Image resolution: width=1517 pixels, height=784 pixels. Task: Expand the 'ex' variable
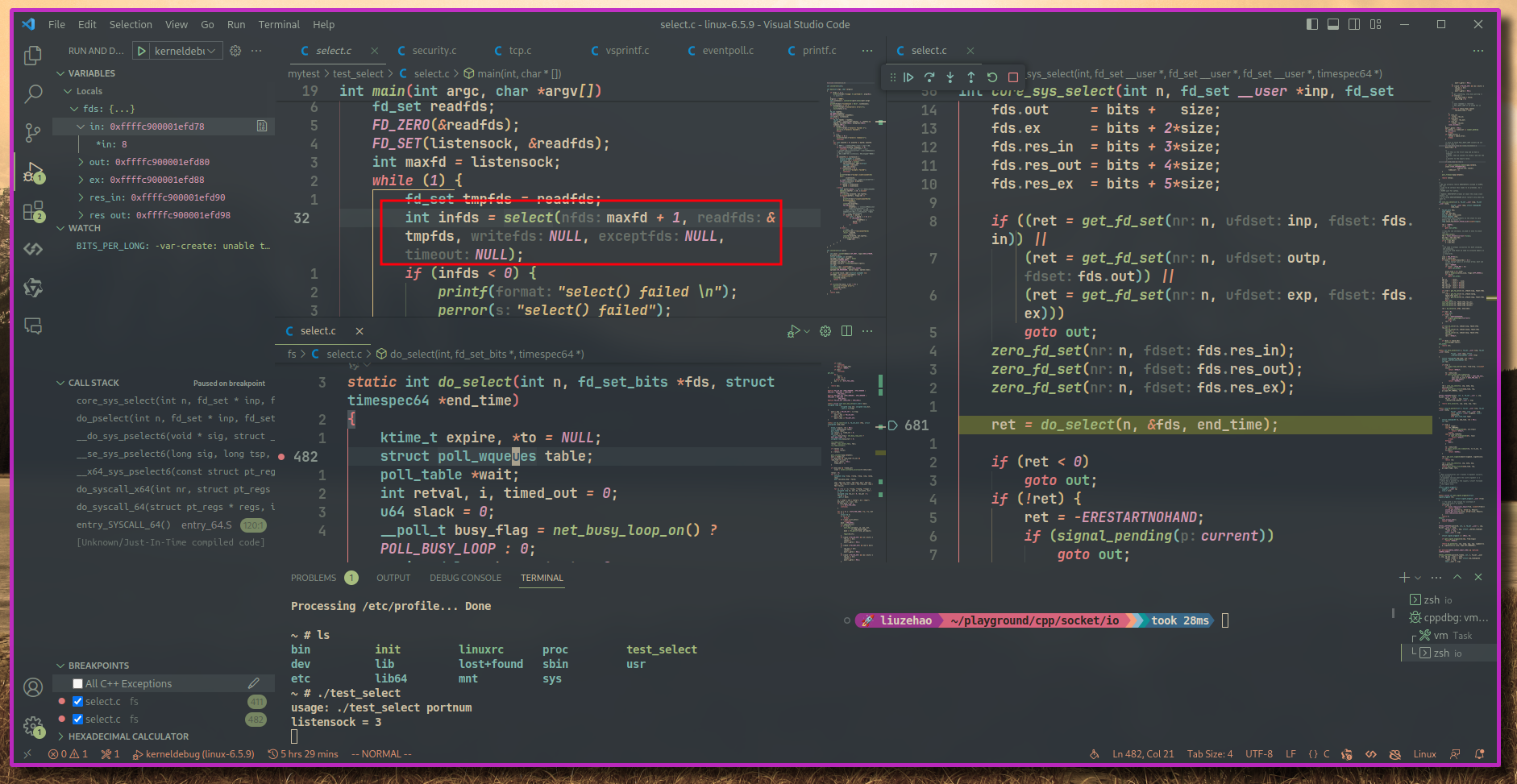(81, 180)
